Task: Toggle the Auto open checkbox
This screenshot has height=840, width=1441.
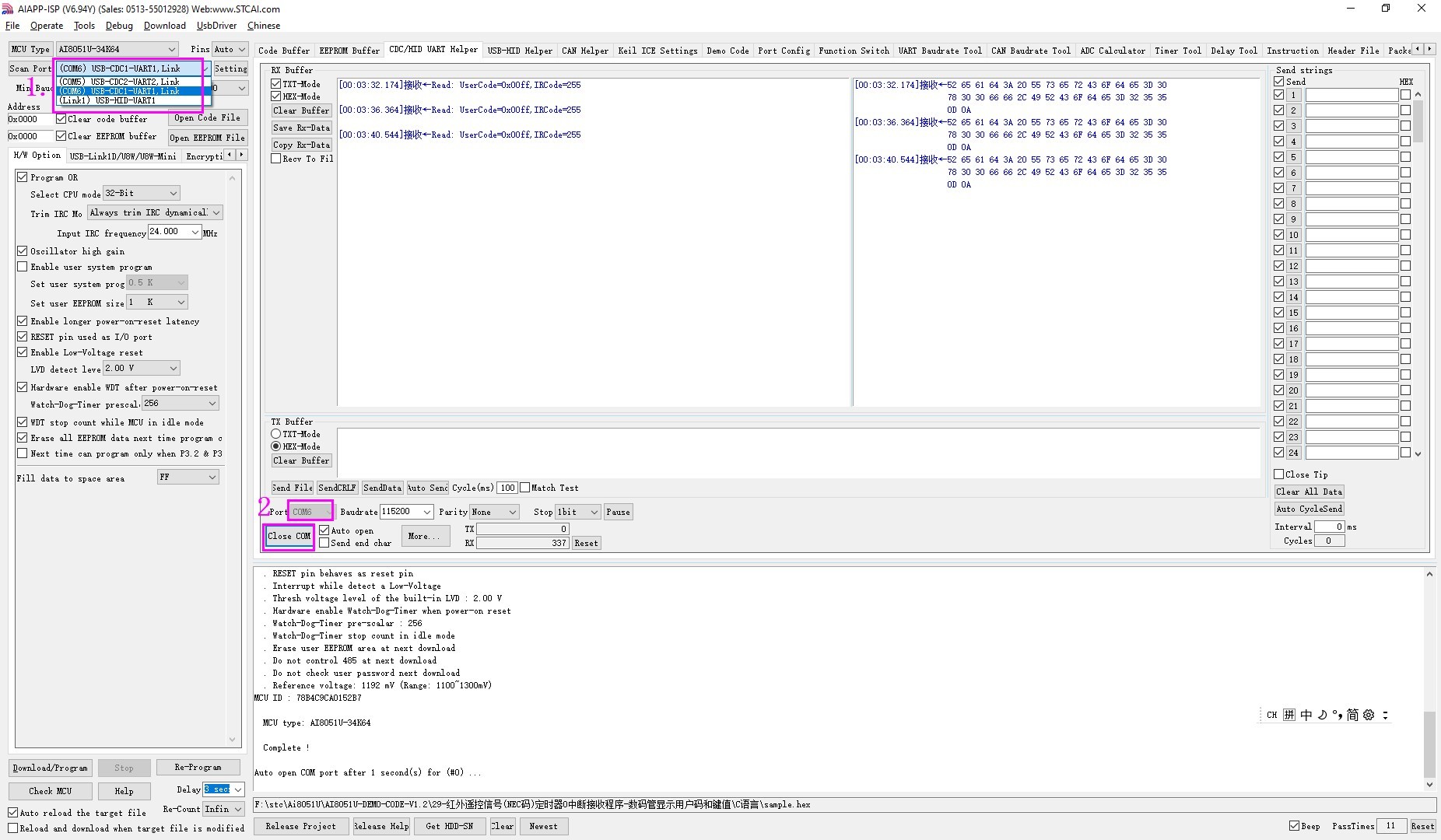Action: pos(324,530)
